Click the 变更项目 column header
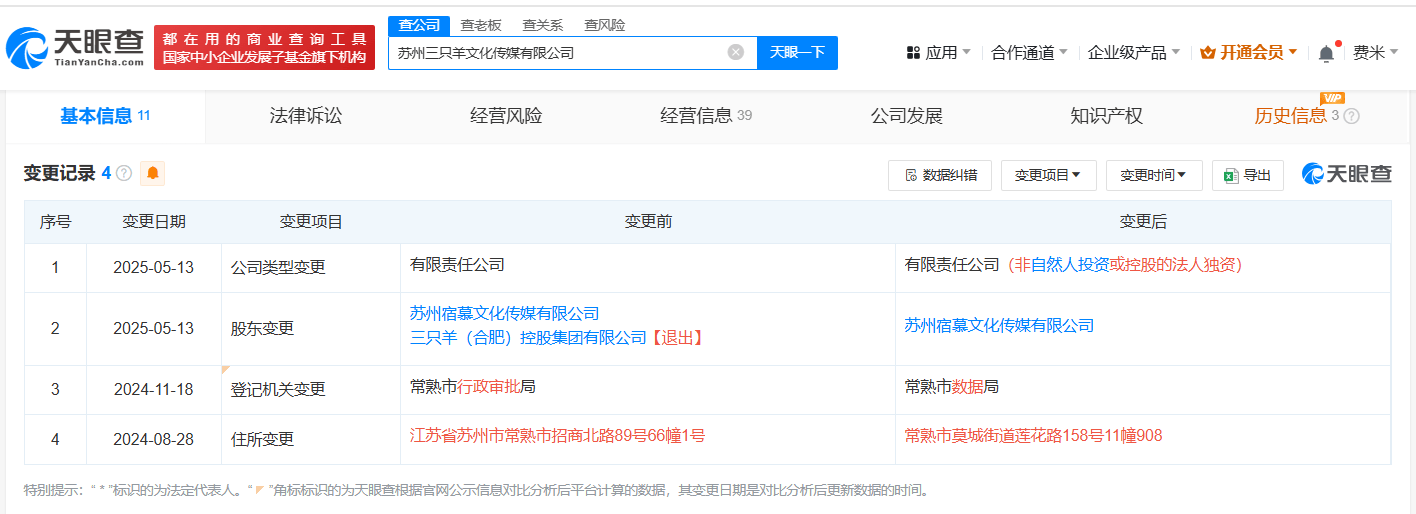 (311, 222)
